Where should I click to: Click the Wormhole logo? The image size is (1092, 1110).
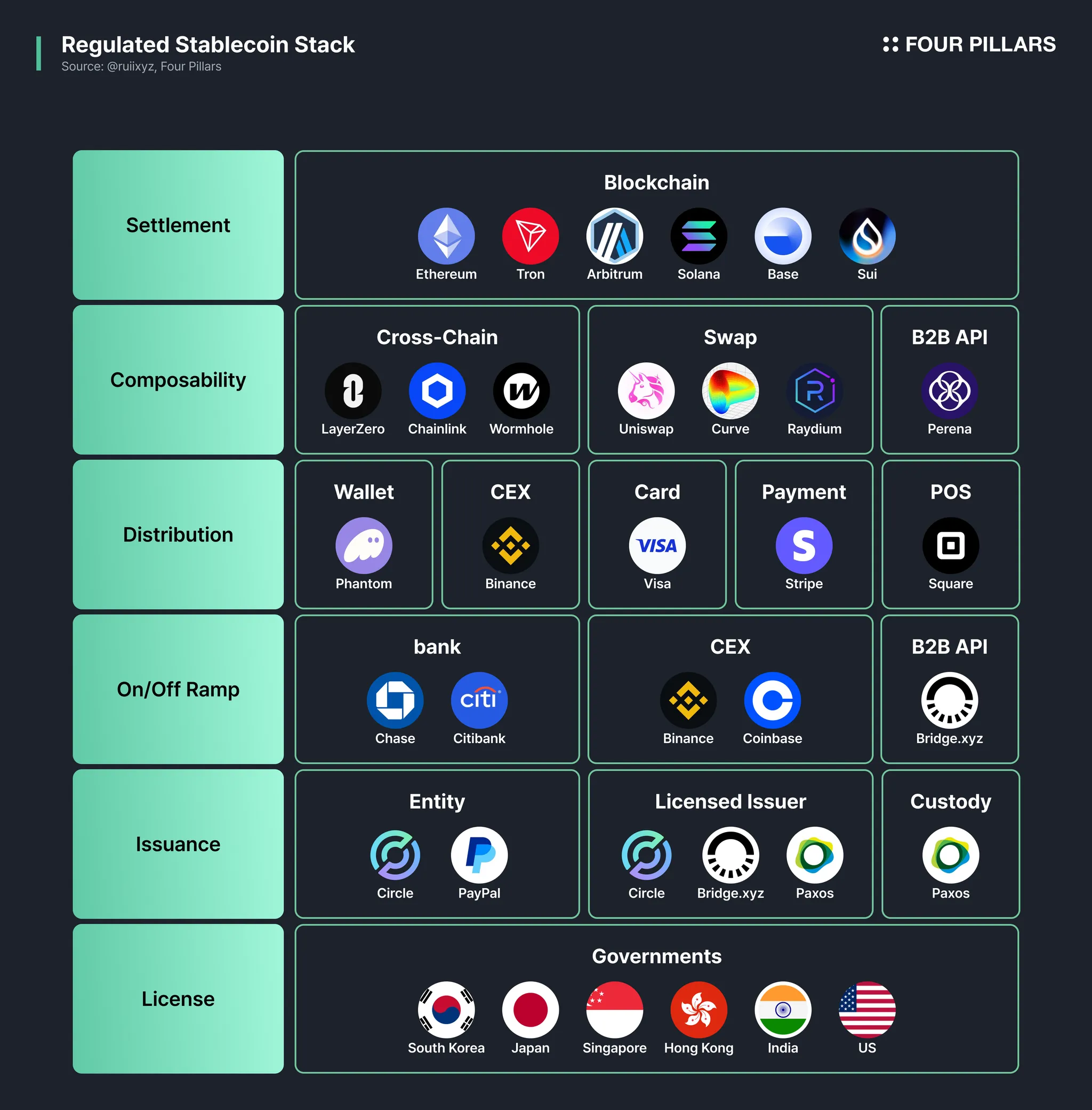(521, 390)
